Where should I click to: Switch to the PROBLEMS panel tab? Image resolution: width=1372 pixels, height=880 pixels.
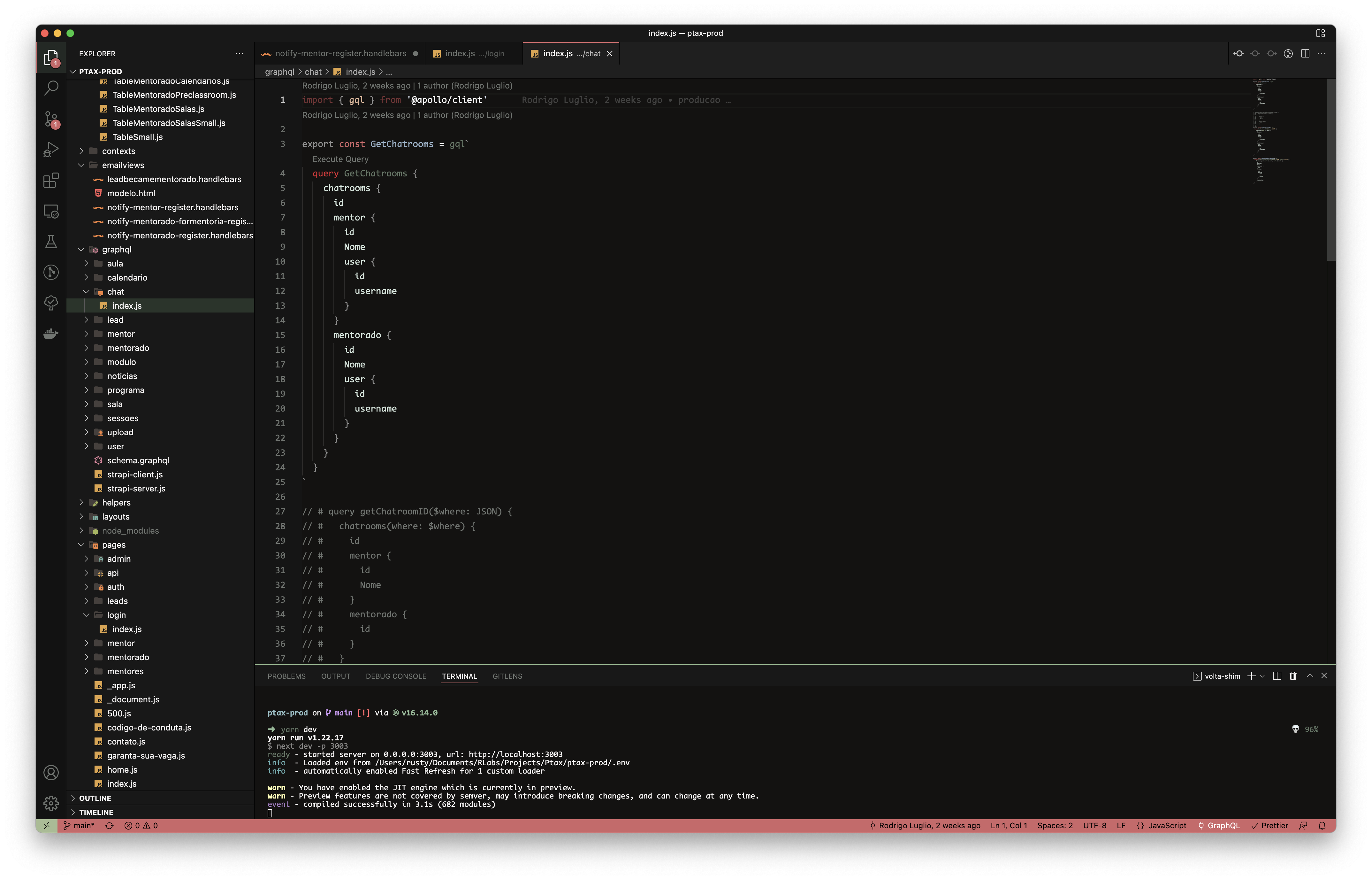[x=286, y=676]
